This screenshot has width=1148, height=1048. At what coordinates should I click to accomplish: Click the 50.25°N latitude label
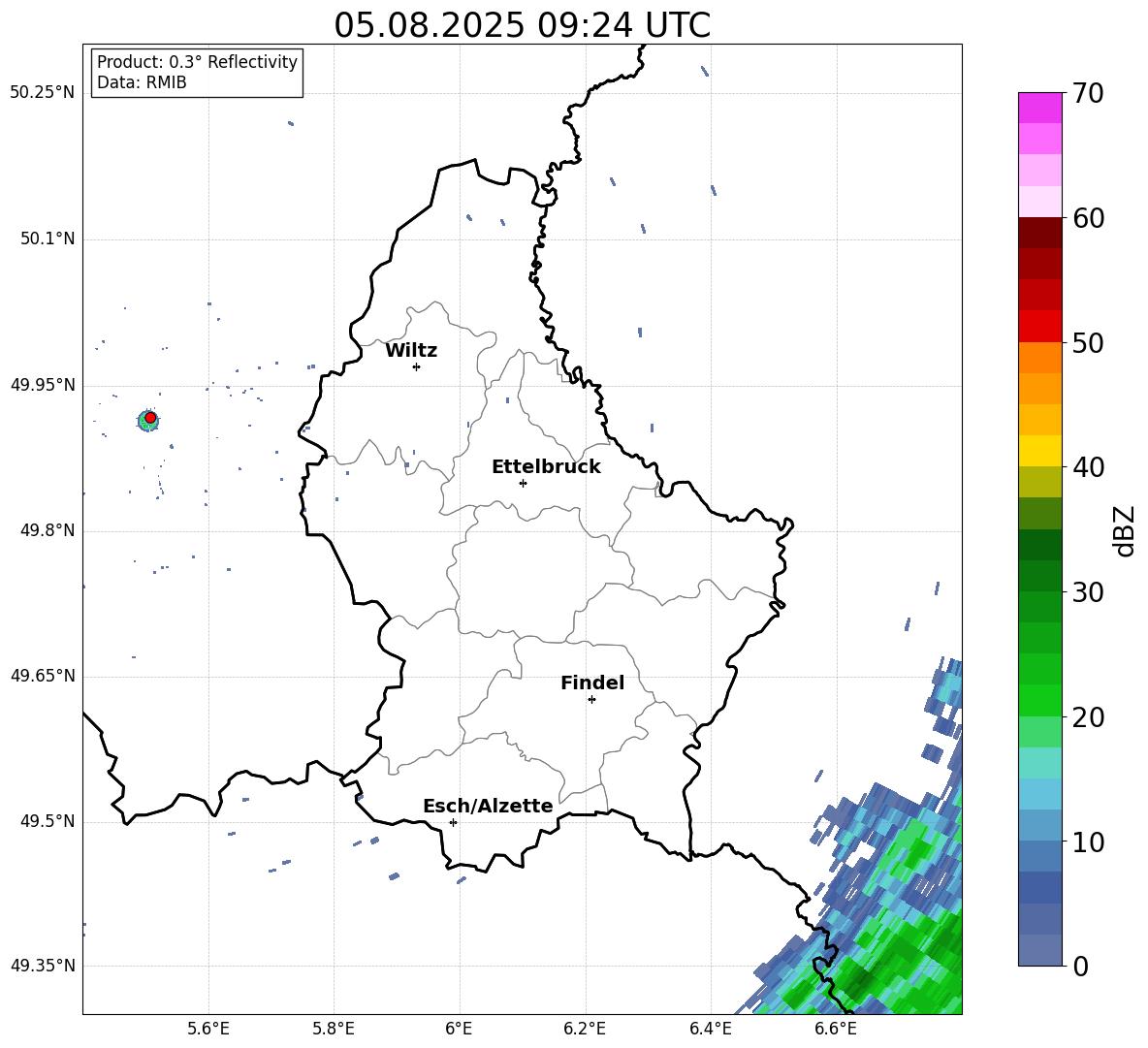(42, 93)
